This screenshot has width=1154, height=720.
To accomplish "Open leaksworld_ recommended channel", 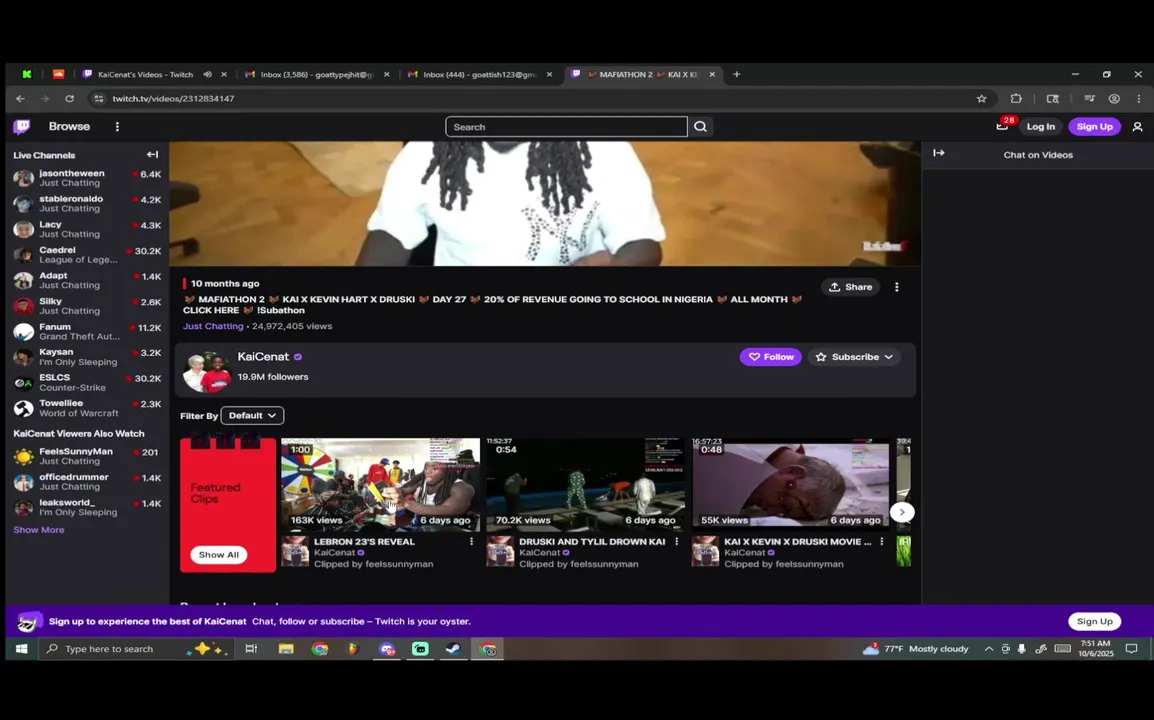I will 87,507.
